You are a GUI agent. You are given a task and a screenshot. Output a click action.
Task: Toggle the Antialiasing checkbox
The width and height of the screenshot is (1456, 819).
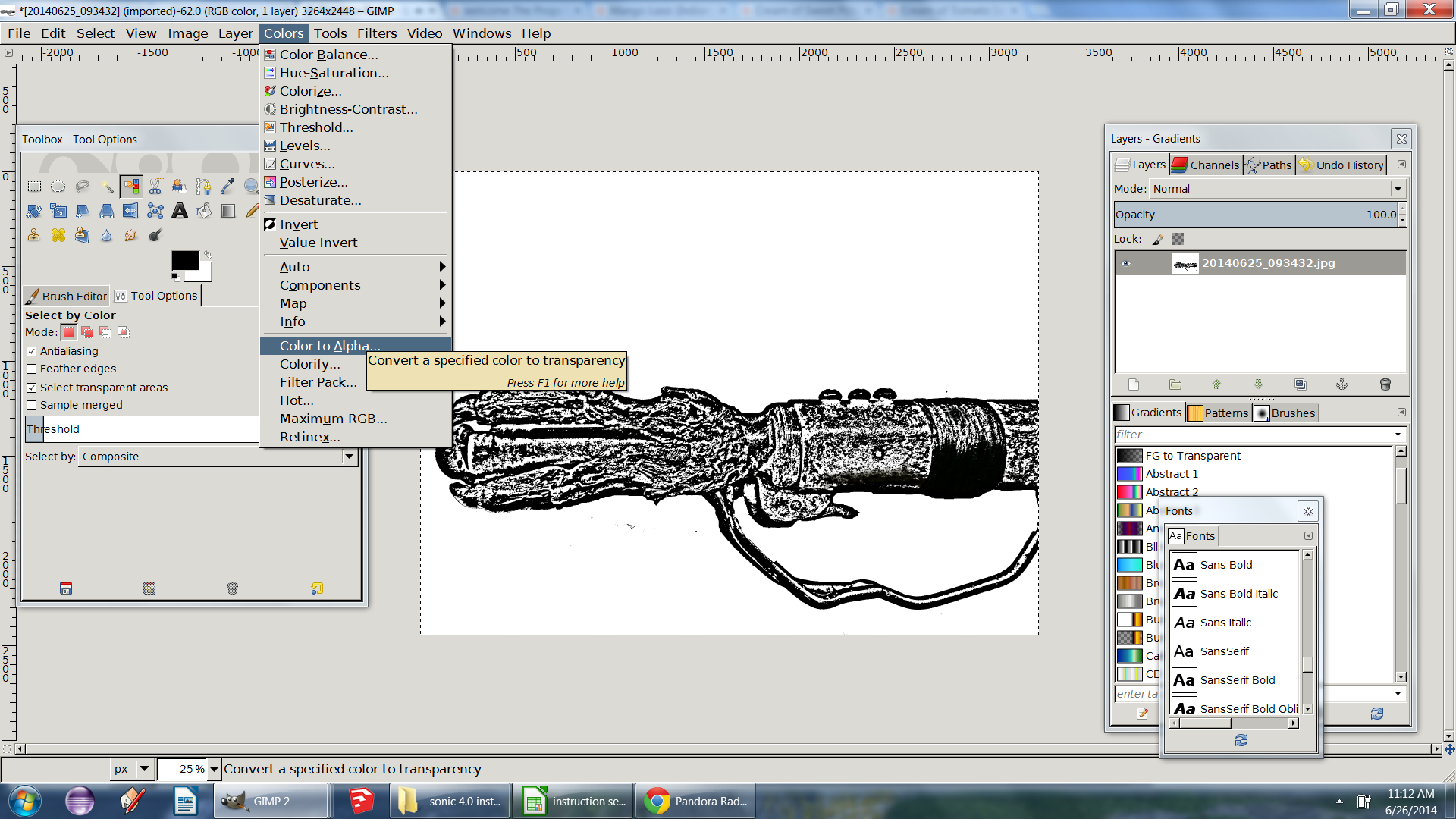pos(32,351)
